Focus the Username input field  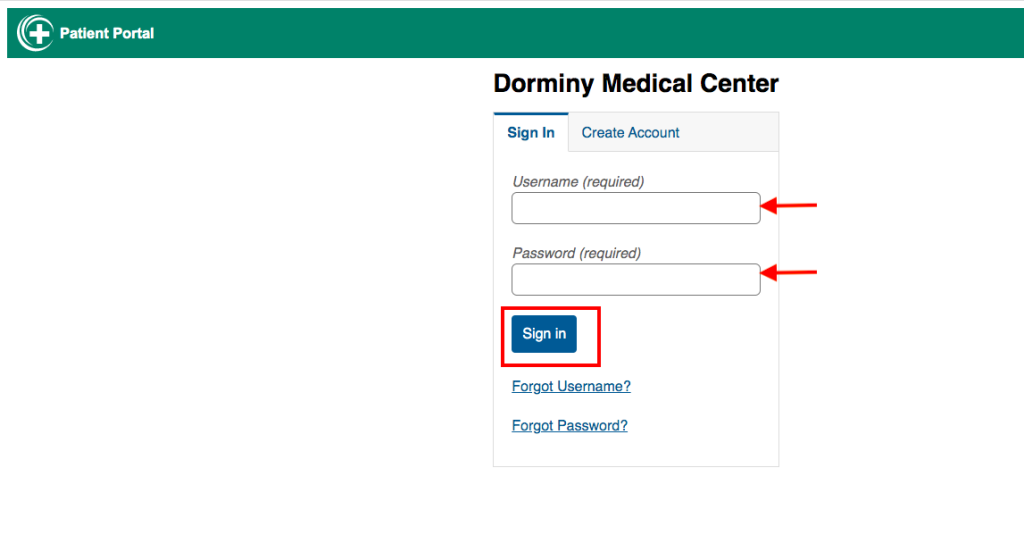tap(636, 208)
